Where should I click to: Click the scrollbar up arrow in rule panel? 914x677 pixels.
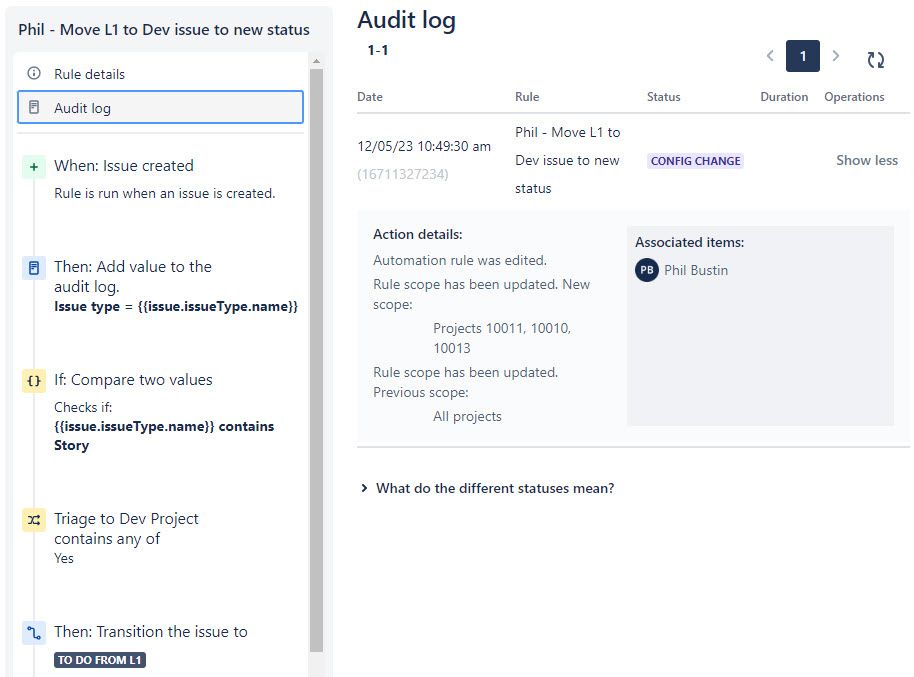[x=316, y=61]
